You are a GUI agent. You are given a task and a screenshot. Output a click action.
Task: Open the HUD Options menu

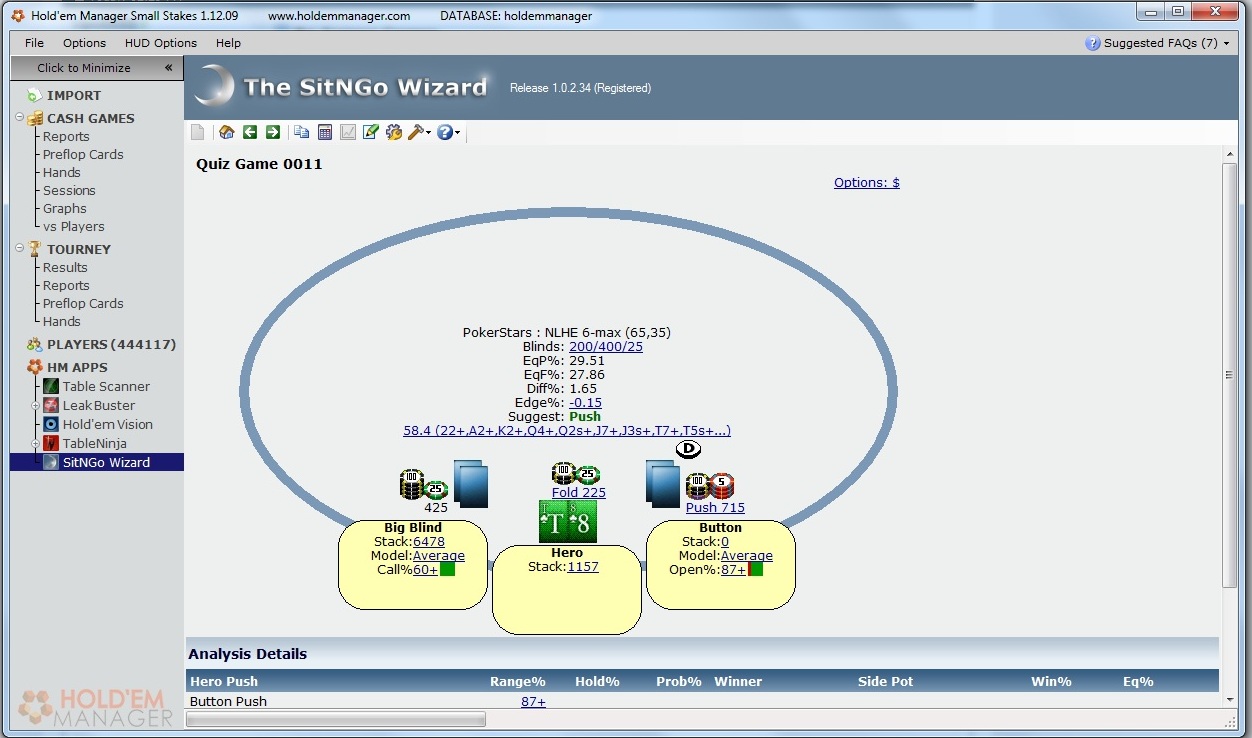161,43
